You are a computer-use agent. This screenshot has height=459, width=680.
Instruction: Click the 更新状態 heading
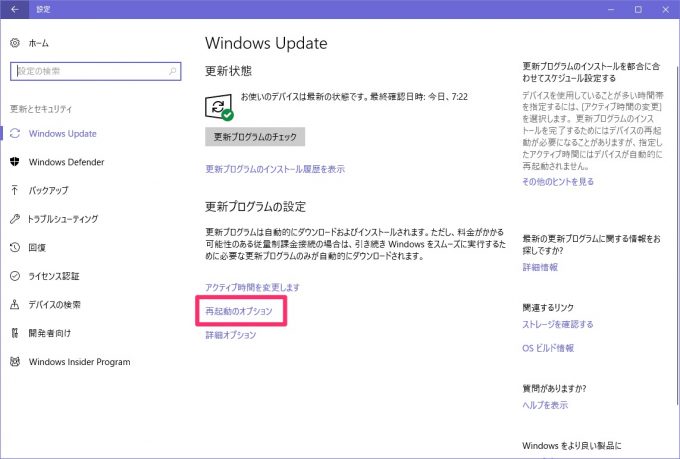pos(229,71)
